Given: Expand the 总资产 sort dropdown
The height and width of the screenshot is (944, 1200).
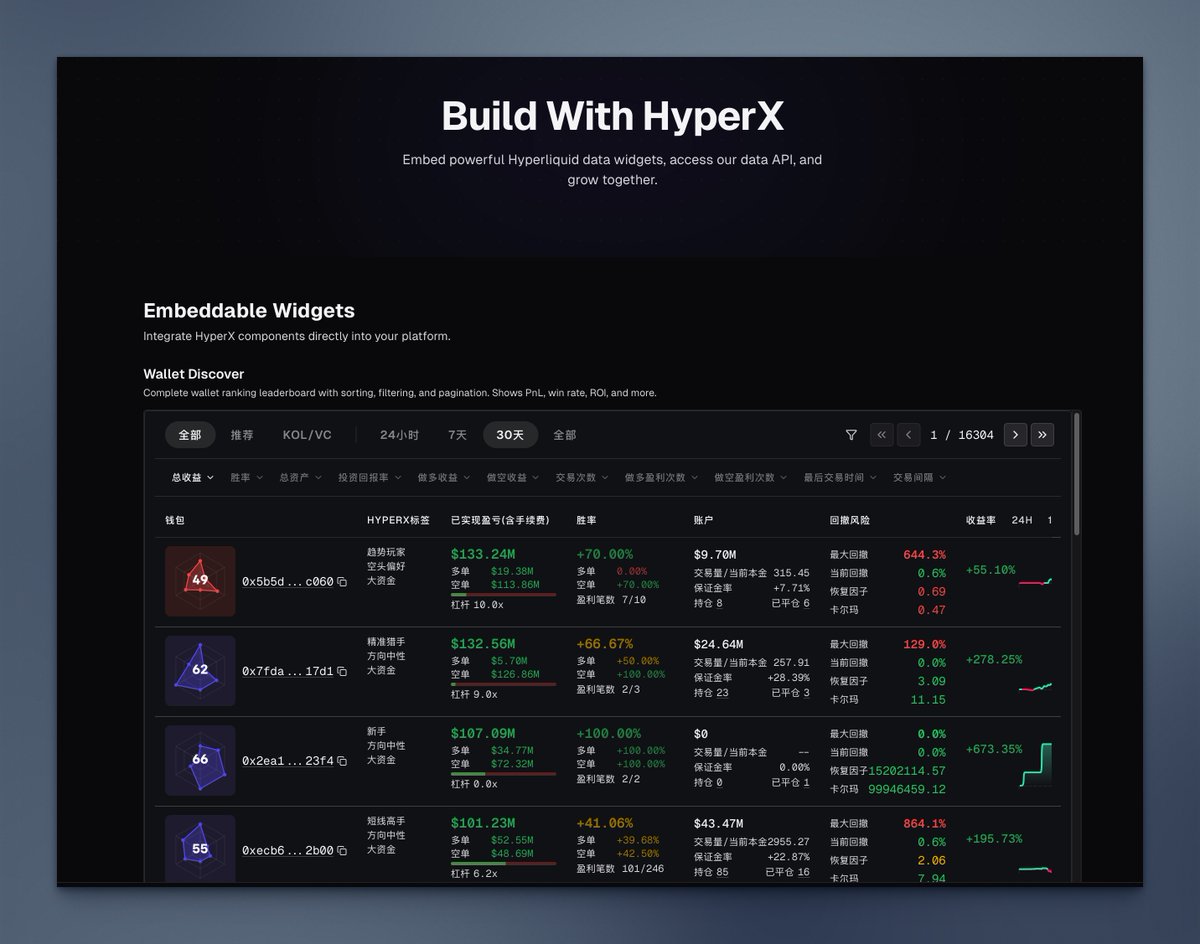Looking at the screenshot, I should click(x=300, y=478).
